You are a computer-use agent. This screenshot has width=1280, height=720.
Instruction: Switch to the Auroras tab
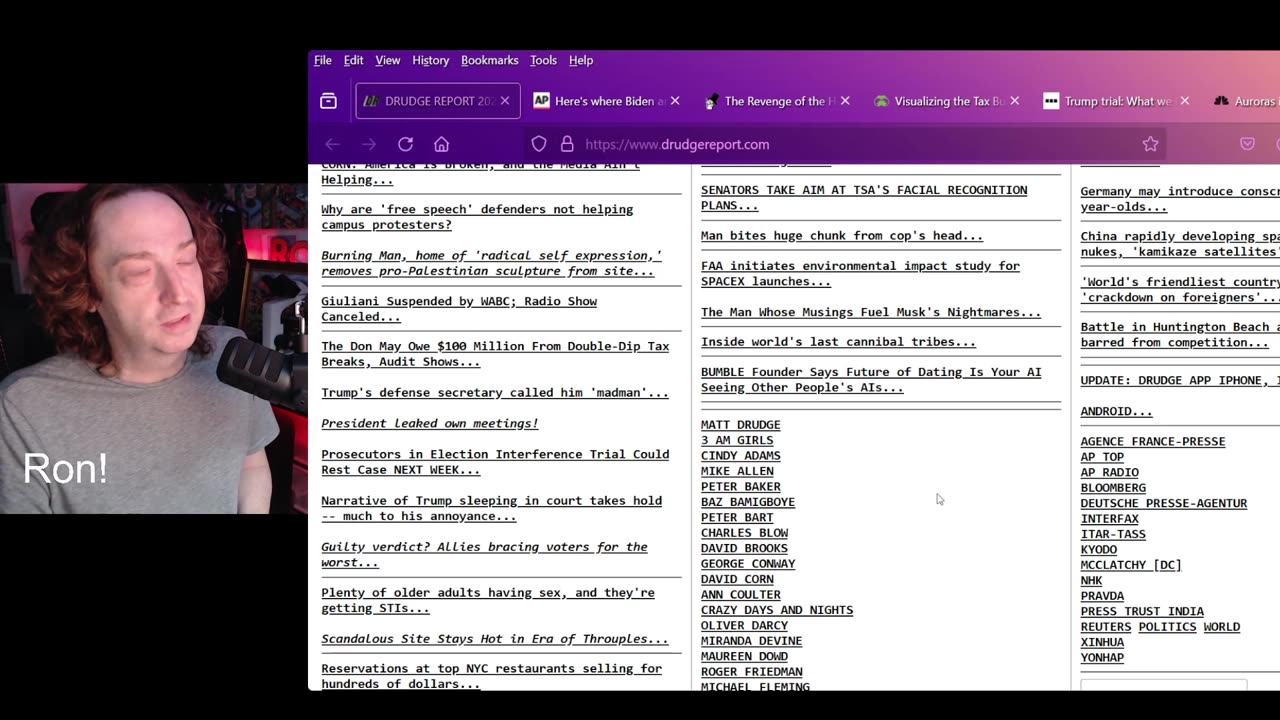pyautogui.click(x=1245, y=101)
